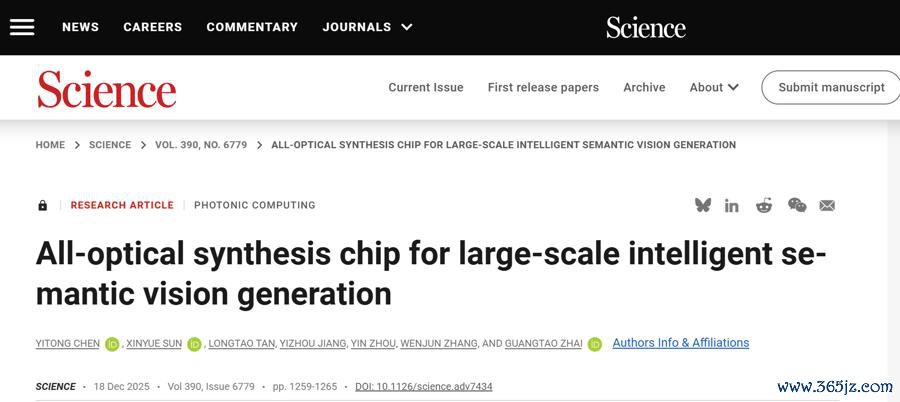
Task: Share article on Reddit
Action: pos(764,205)
